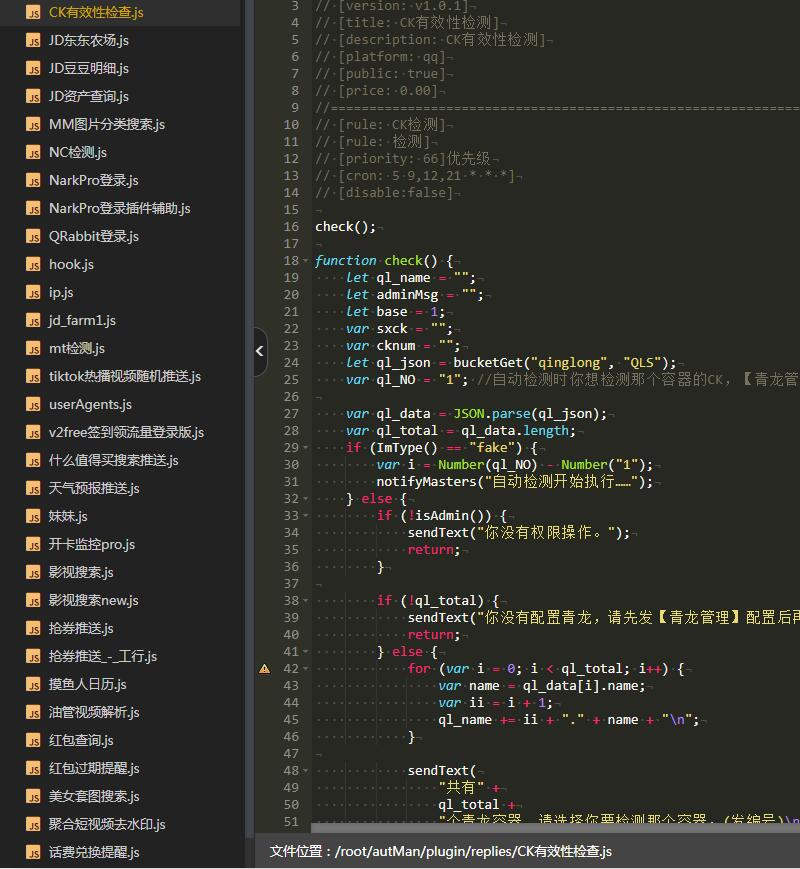Collapse the file sidebar with the arrow handle
This screenshot has width=800, height=869.
click(x=260, y=351)
